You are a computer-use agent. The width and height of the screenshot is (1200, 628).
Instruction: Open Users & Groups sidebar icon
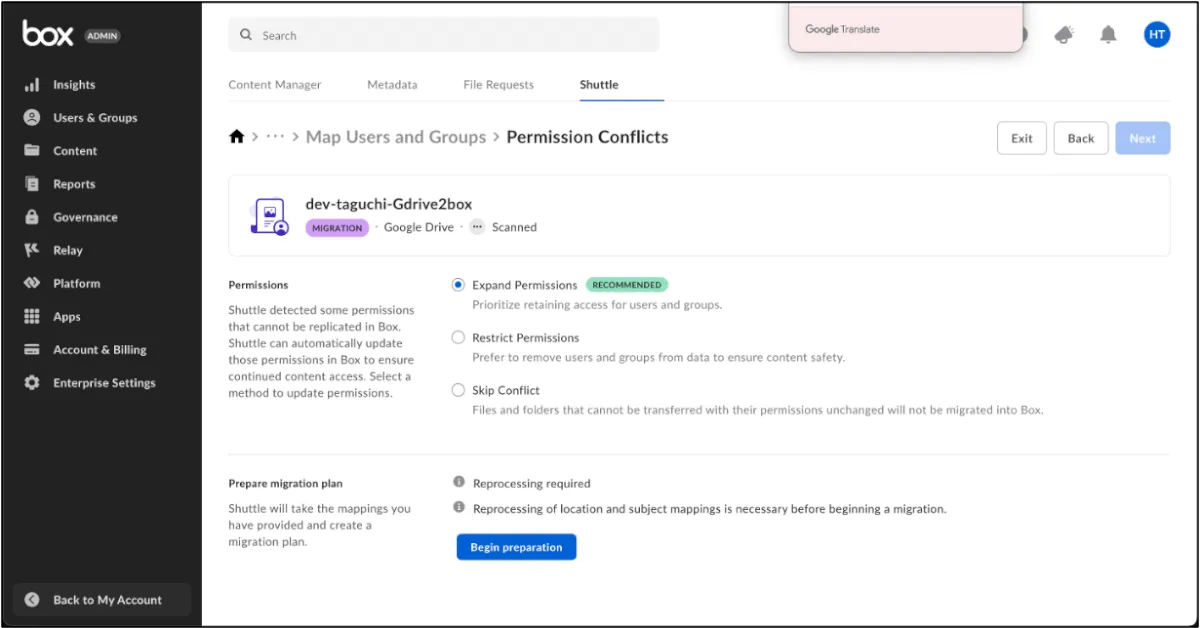coord(32,118)
